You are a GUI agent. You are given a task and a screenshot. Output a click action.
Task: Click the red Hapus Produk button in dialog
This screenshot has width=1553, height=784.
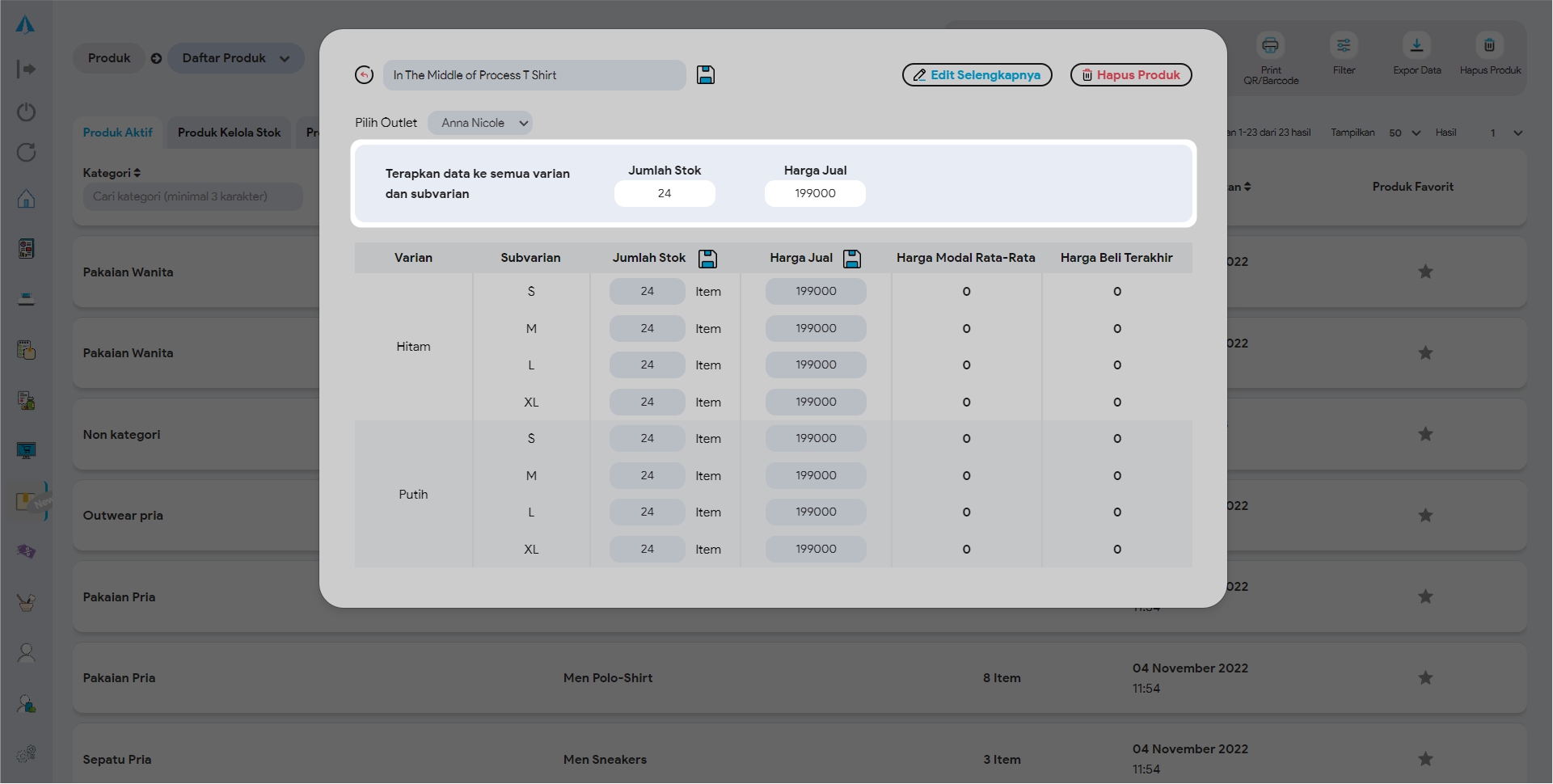pos(1130,75)
